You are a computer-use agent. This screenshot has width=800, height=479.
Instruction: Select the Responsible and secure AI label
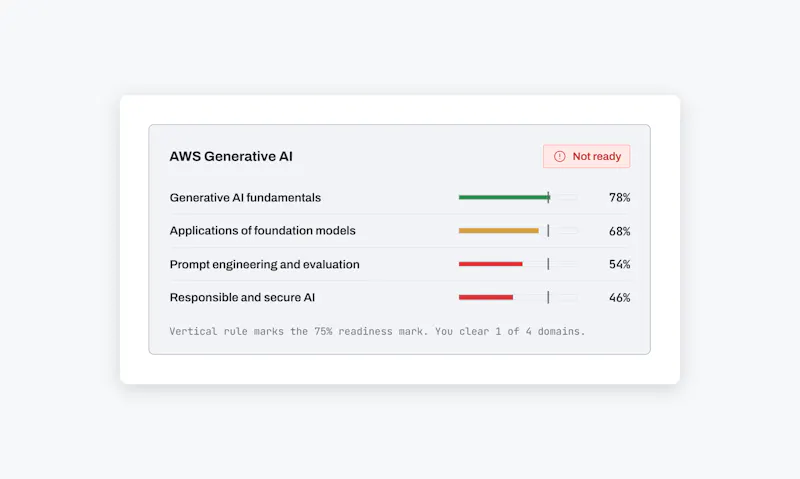coord(242,297)
